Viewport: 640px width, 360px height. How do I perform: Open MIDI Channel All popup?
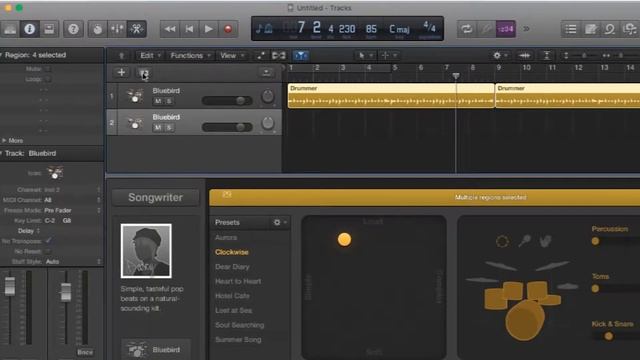click(x=72, y=200)
